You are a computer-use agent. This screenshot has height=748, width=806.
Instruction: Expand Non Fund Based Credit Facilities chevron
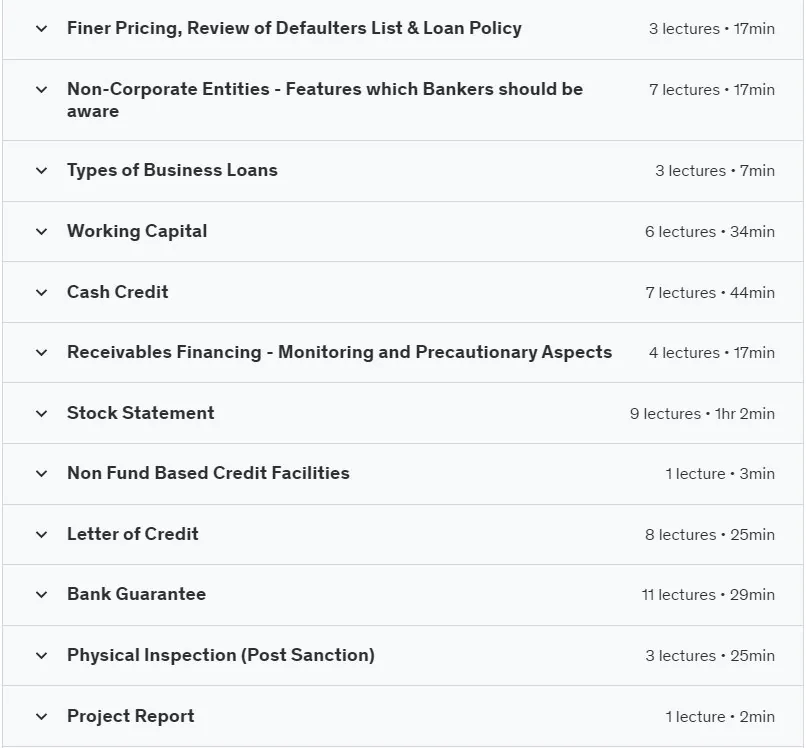click(x=42, y=473)
